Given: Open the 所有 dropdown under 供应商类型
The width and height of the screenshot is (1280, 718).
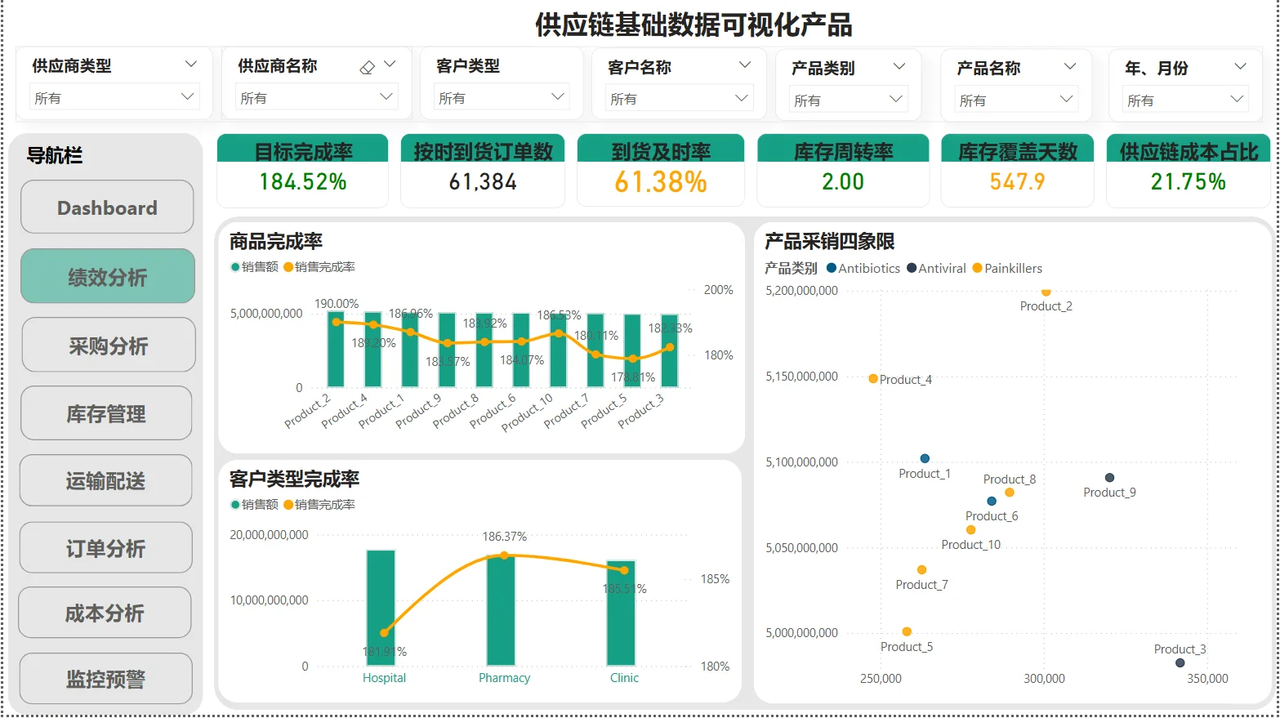Looking at the screenshot, I should tap(114, 97).
